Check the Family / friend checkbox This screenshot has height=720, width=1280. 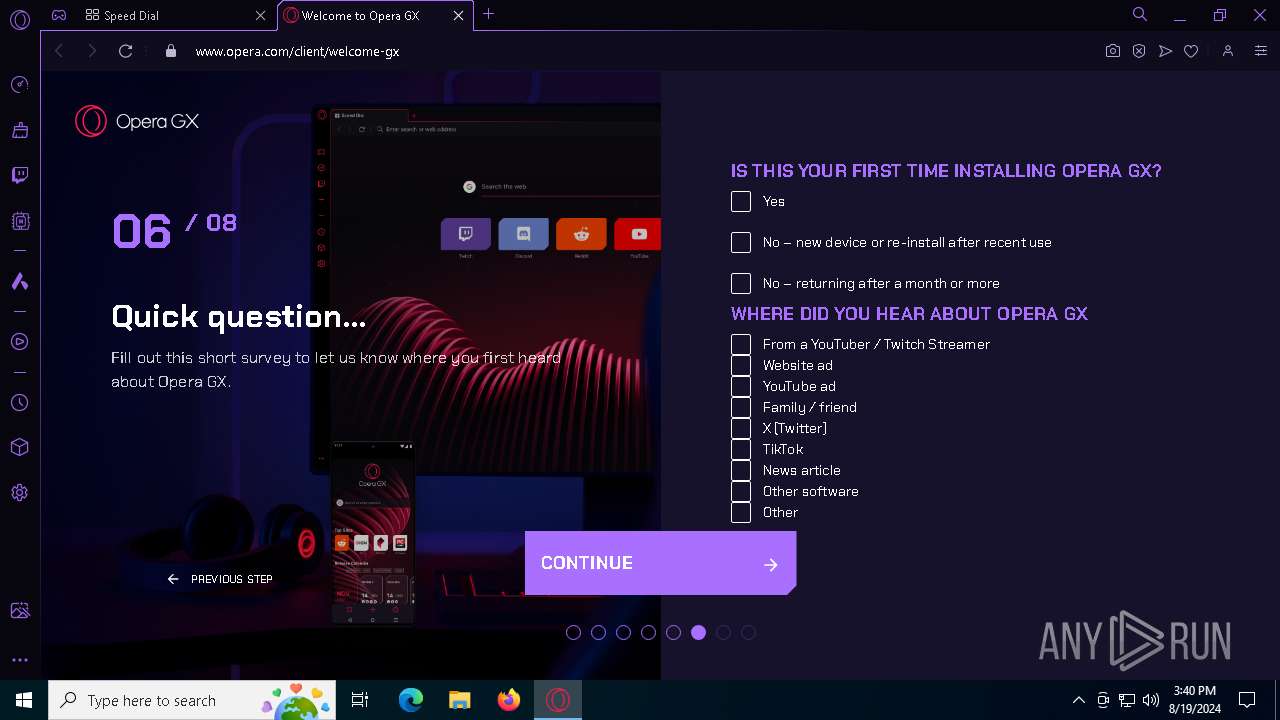(x=741, y=408)
